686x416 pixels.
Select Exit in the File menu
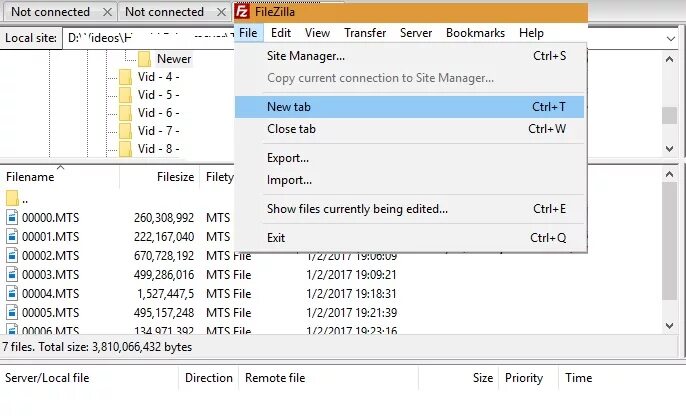coord(276,238)
